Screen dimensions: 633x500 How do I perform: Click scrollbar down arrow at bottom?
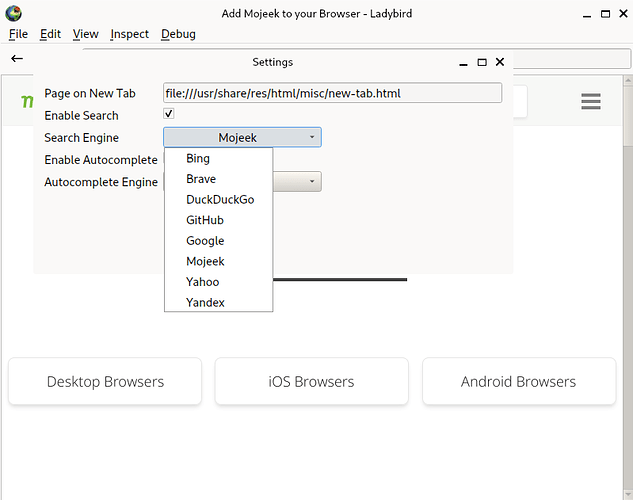628,495
